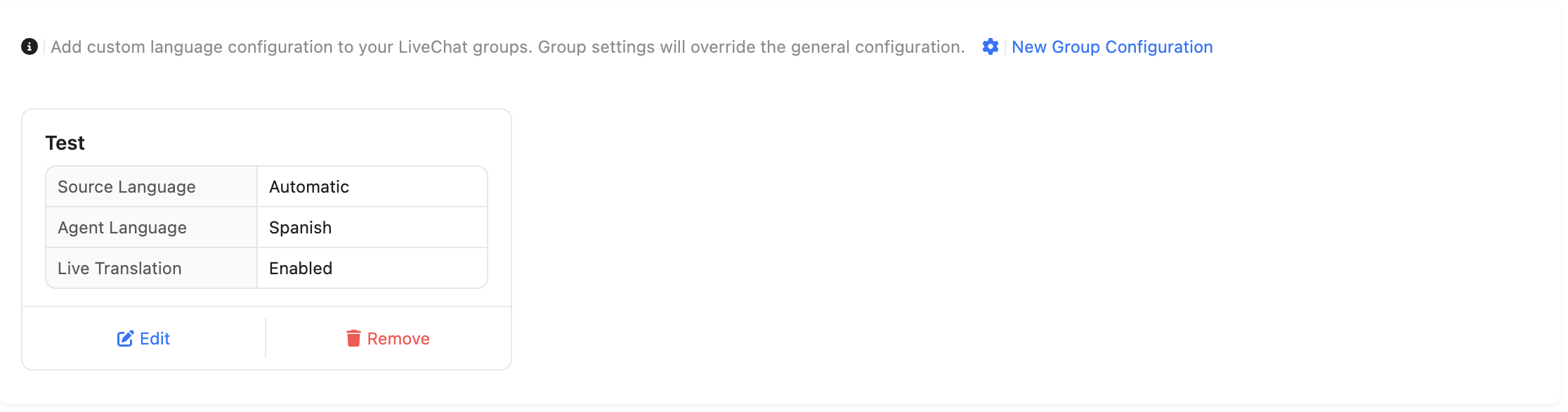Select the Test group title
The height and width of the screenshot is (412, 1568).
coord(65,143)
